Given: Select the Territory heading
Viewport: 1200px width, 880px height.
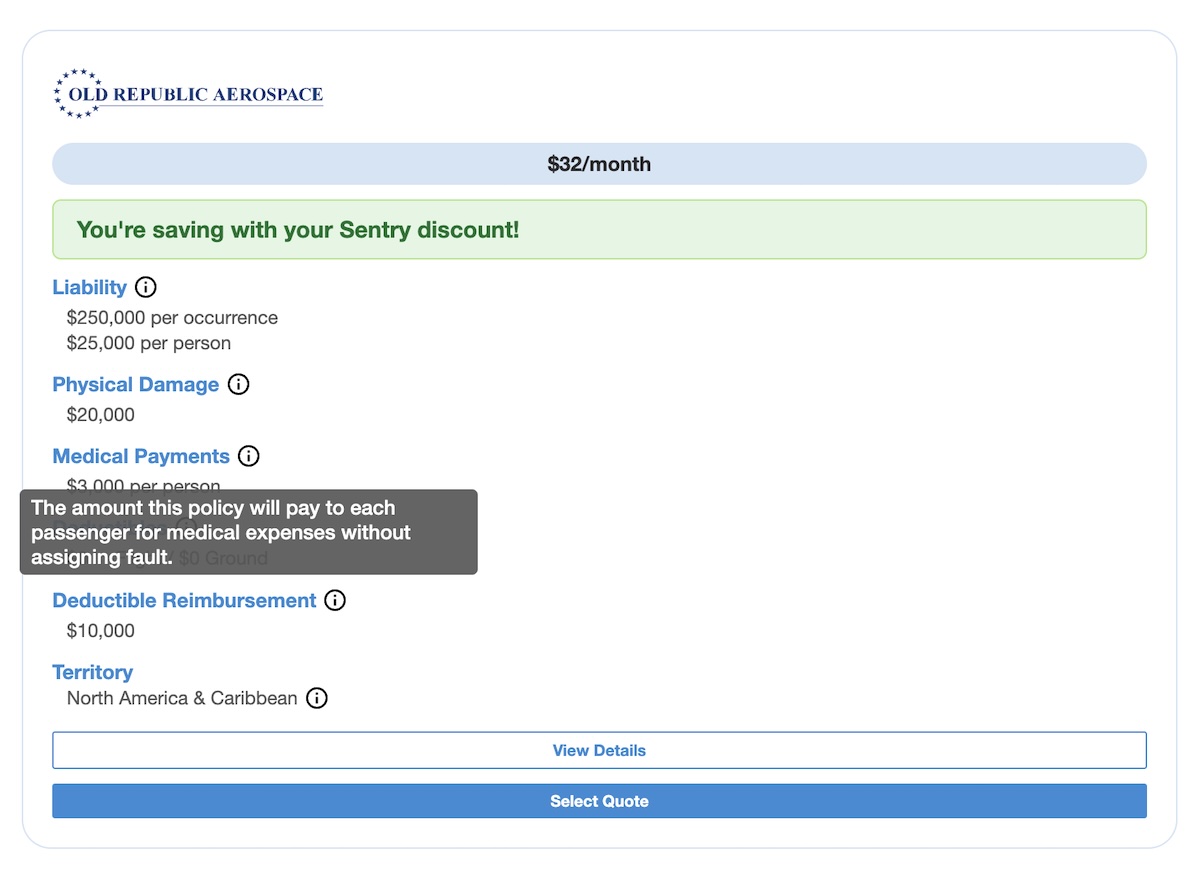Looking at the screenshot, I should 92,672.
